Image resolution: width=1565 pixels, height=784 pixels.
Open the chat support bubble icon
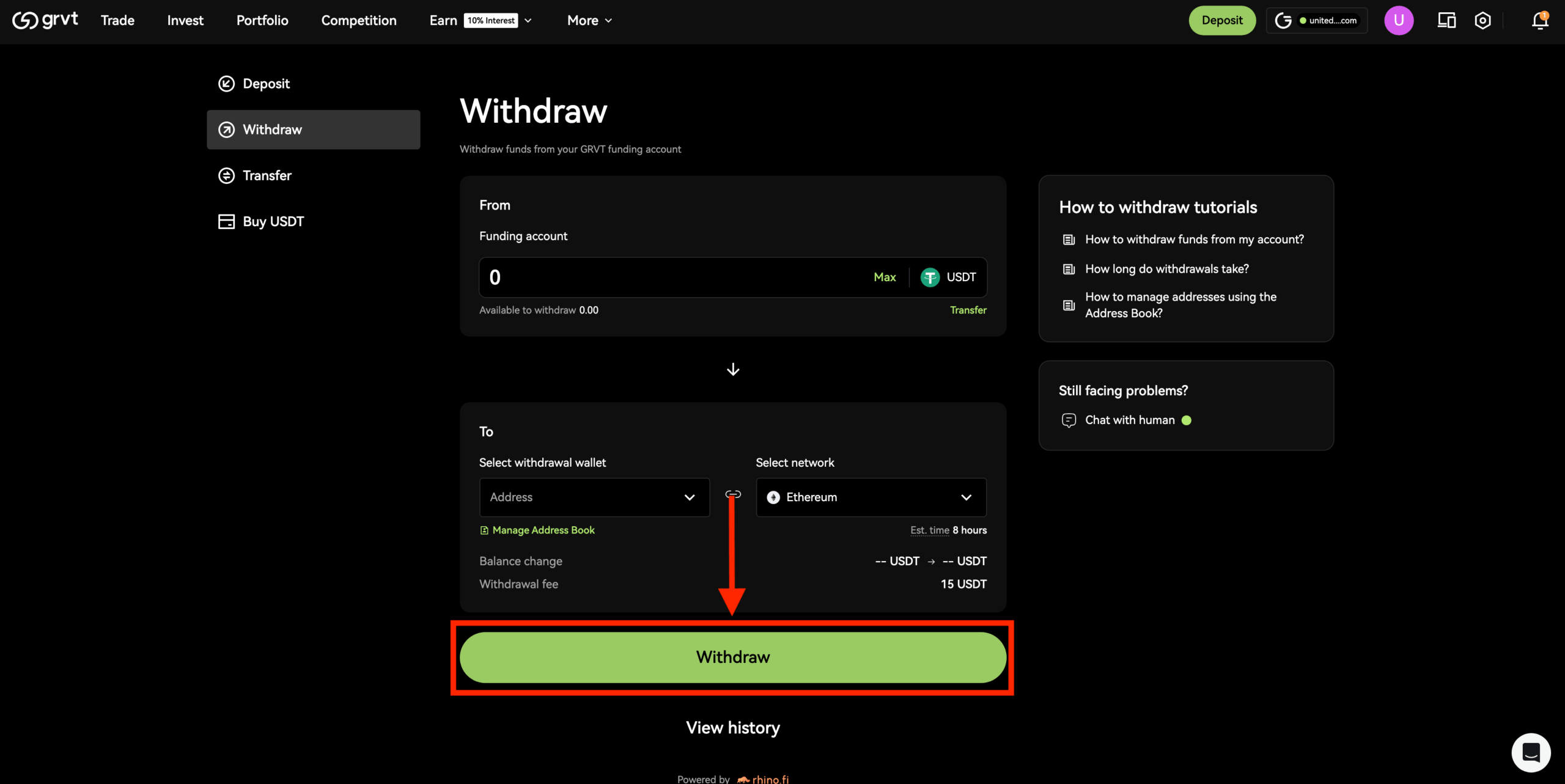click(x=1531, y=752)
